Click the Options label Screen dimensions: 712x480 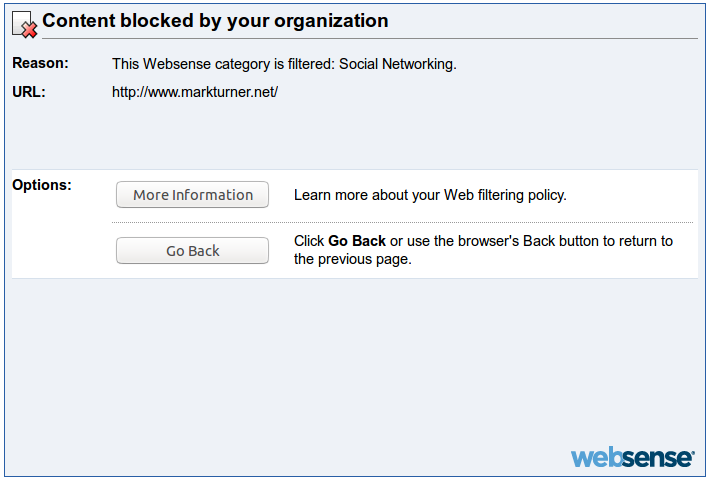(42, 185)
